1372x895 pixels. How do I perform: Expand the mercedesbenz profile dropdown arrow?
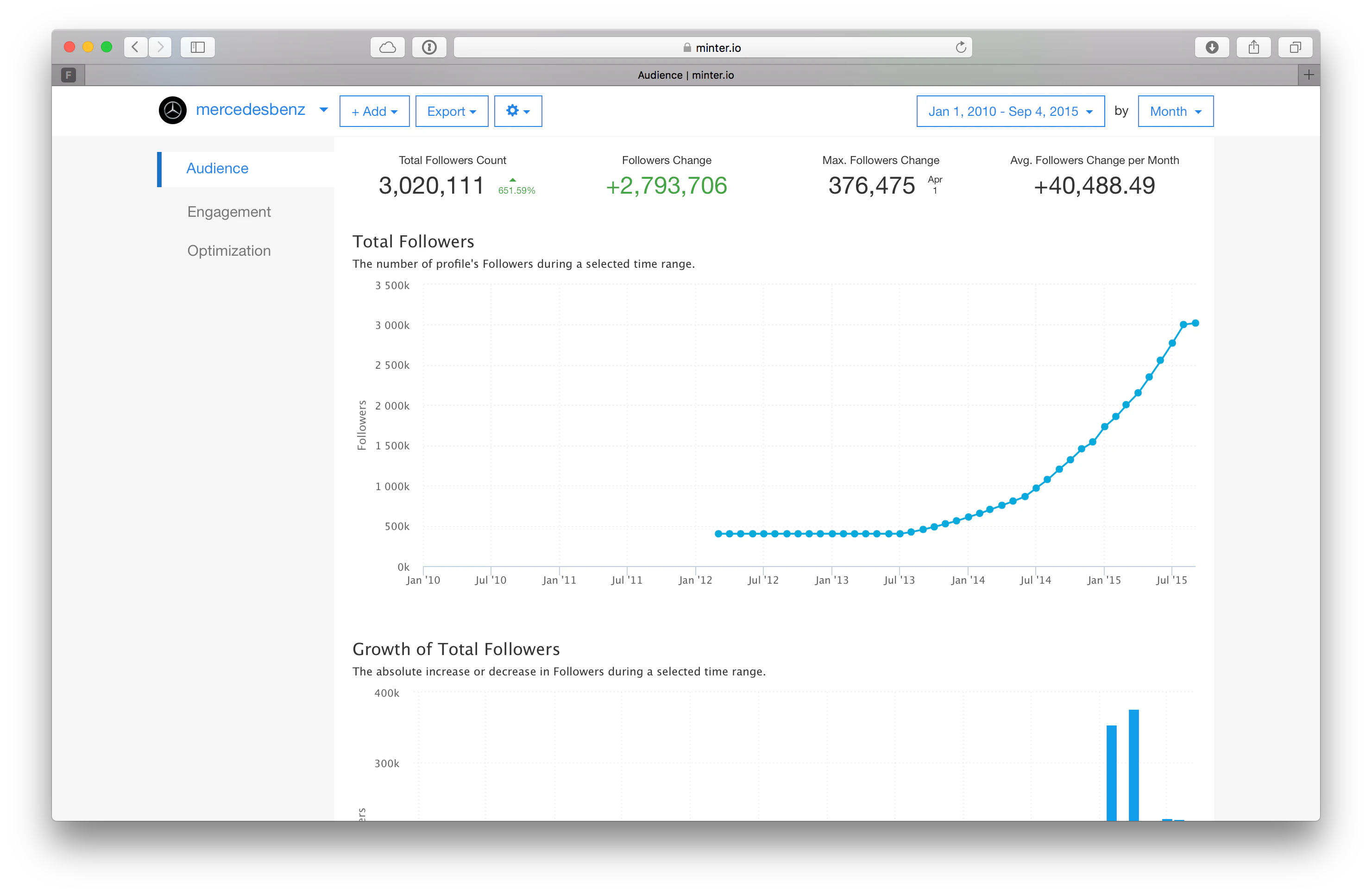[323, 110]
